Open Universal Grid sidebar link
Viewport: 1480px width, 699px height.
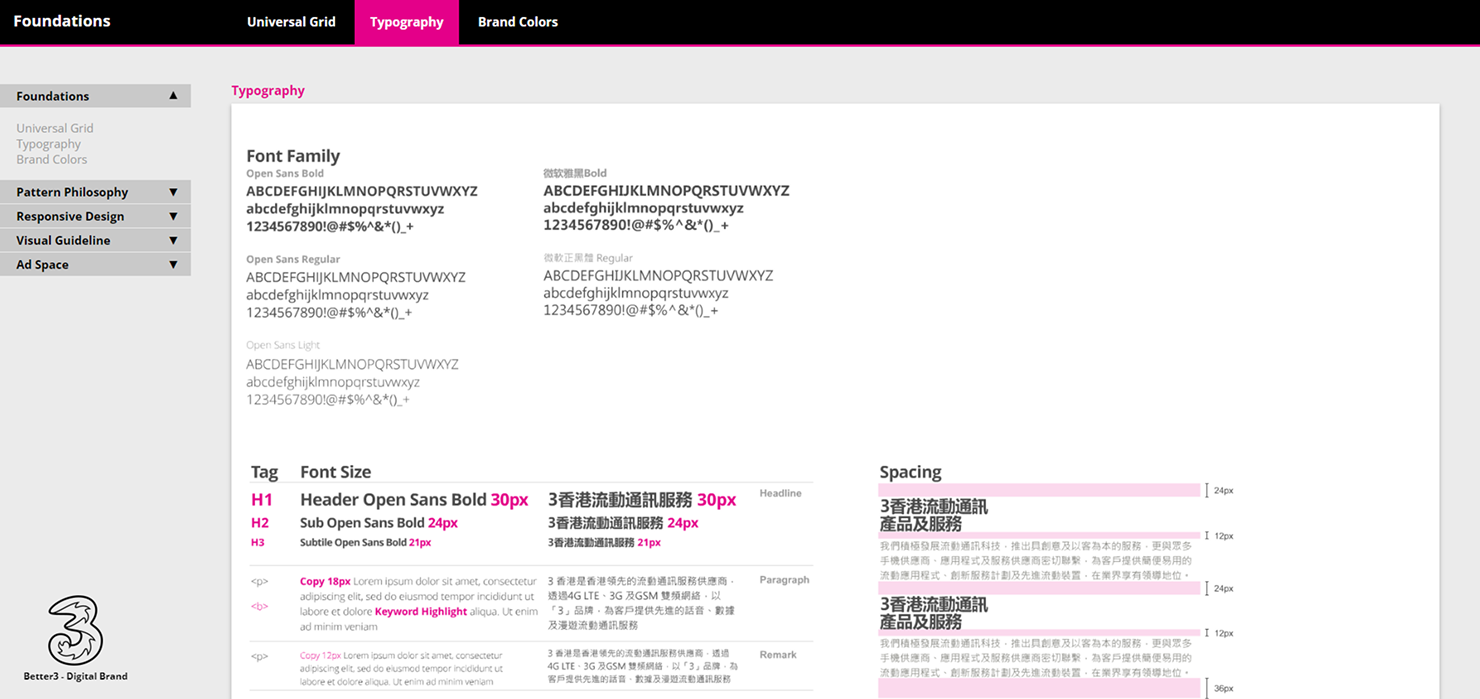(55, 128)
